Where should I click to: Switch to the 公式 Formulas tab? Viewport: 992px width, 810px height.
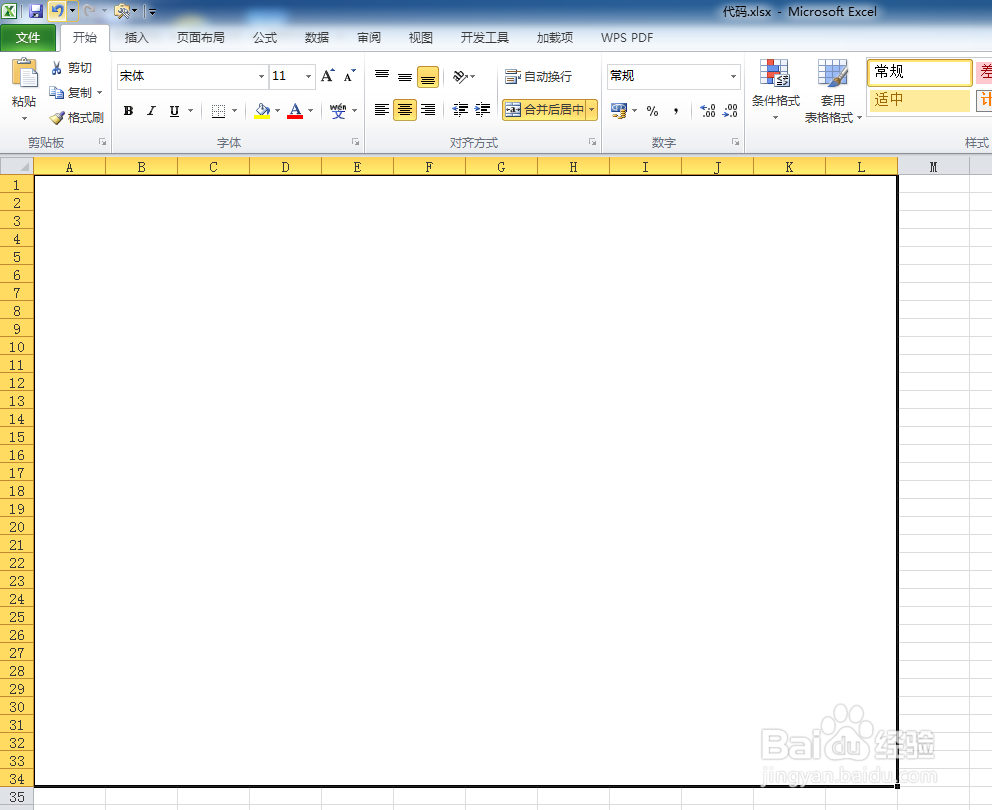264,38
